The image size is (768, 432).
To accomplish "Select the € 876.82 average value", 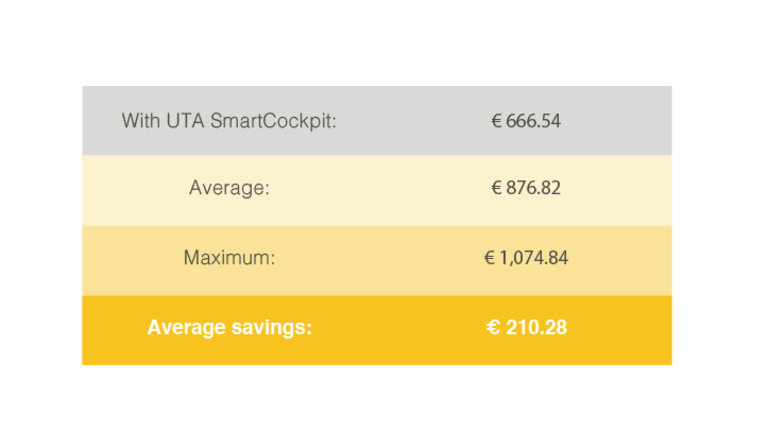I will click(x=526, y=188).
